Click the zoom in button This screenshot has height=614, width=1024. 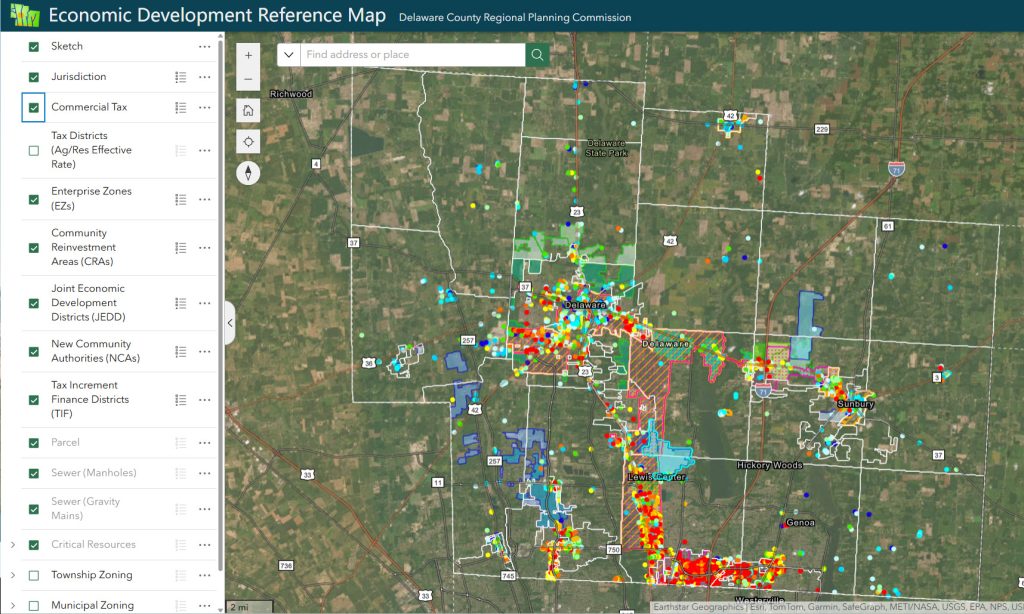click(x=247, y=54)
